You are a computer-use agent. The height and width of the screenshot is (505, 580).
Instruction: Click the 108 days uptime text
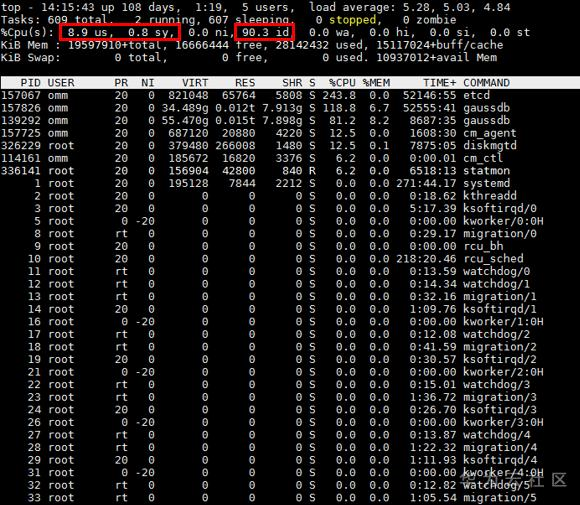(148, 7)
